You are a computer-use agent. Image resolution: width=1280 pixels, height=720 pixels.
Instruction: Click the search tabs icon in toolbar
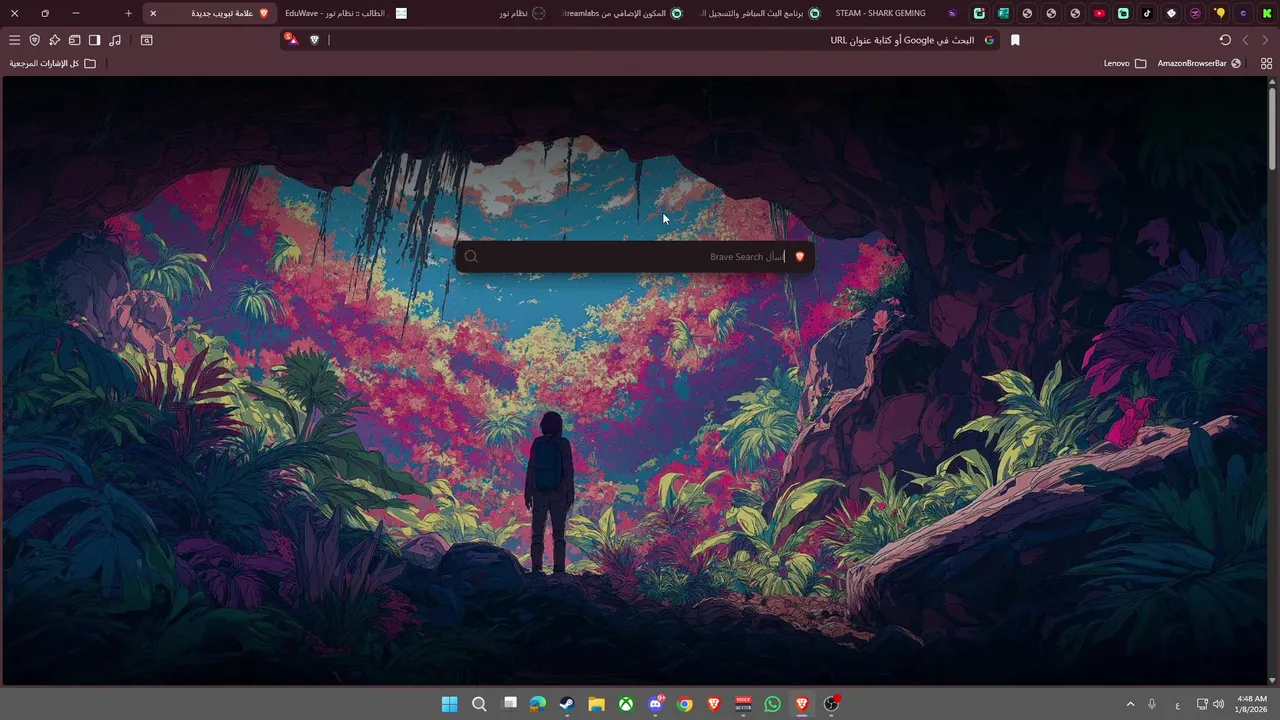click(147, 40)
